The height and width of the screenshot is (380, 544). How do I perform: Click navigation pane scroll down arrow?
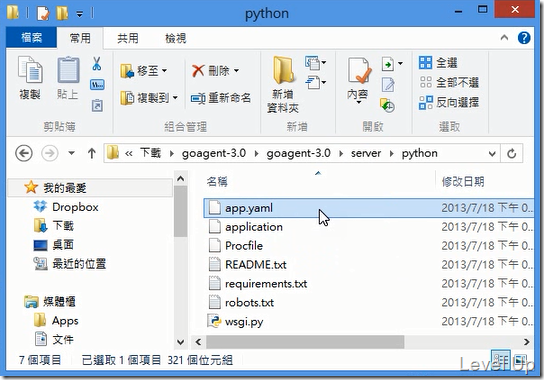[x=180, y=342]
